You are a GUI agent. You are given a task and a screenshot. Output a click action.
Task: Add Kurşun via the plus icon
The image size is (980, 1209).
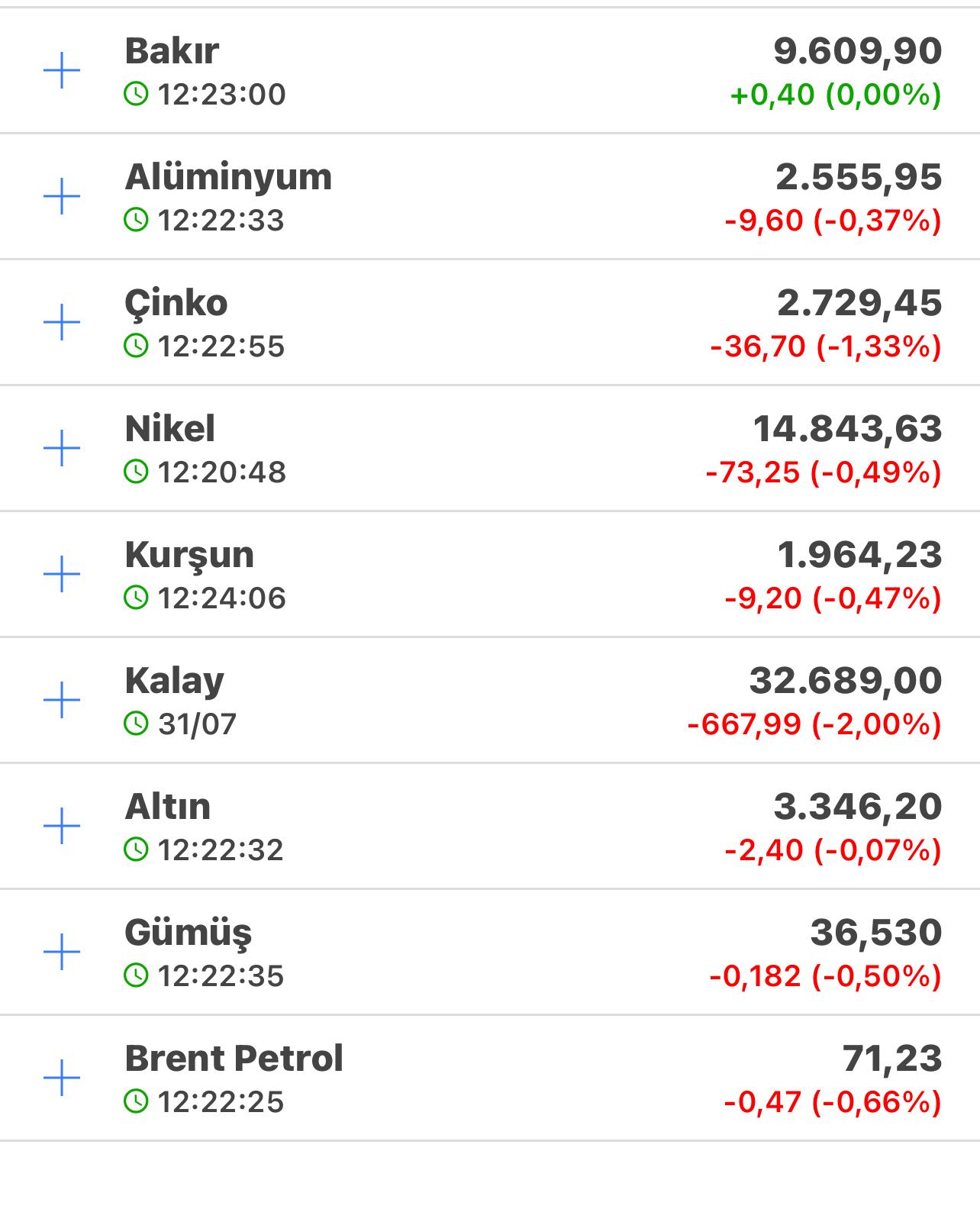point(62,574)
